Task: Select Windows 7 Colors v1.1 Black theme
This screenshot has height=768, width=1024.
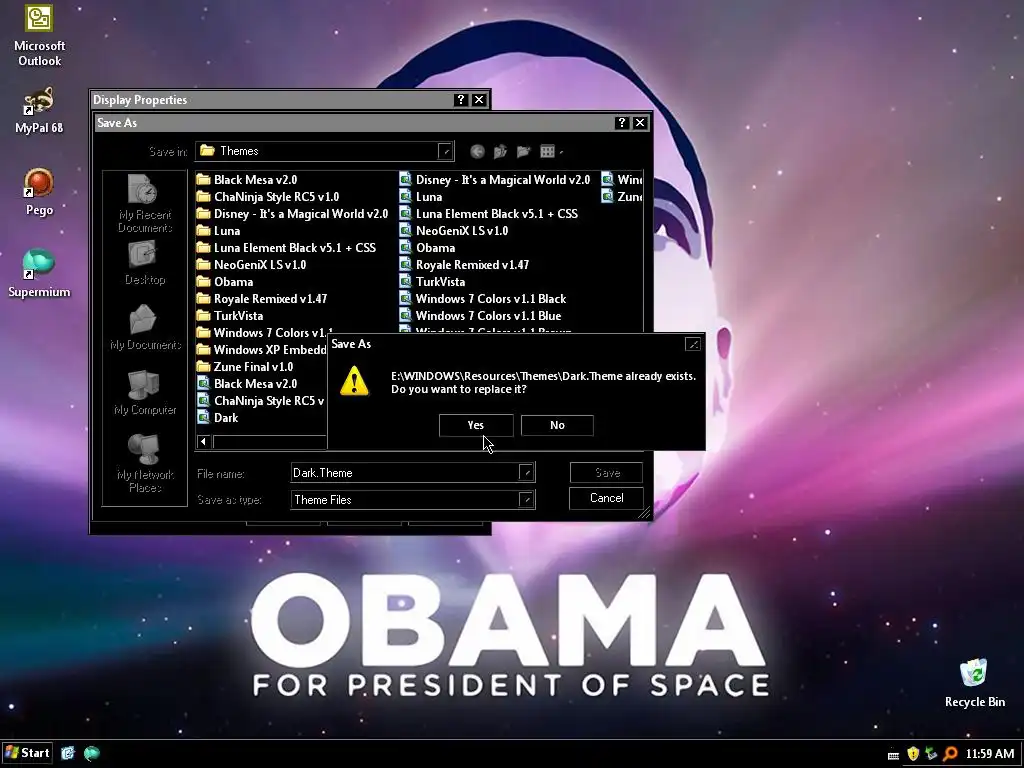Action: [x=483, y=298]
